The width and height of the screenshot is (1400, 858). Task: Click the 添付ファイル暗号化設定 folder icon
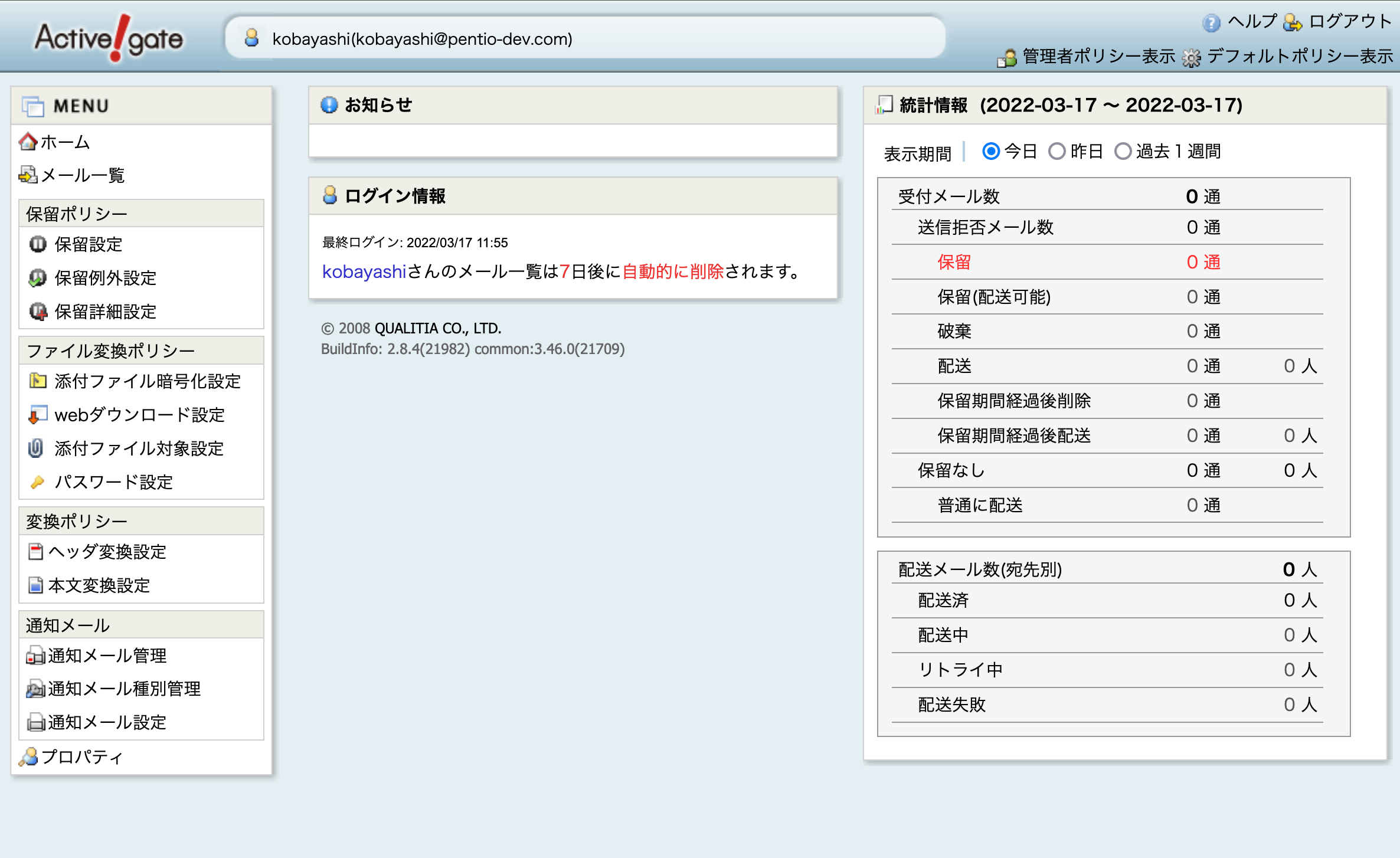pyautogui.click(x=38, y=381)
